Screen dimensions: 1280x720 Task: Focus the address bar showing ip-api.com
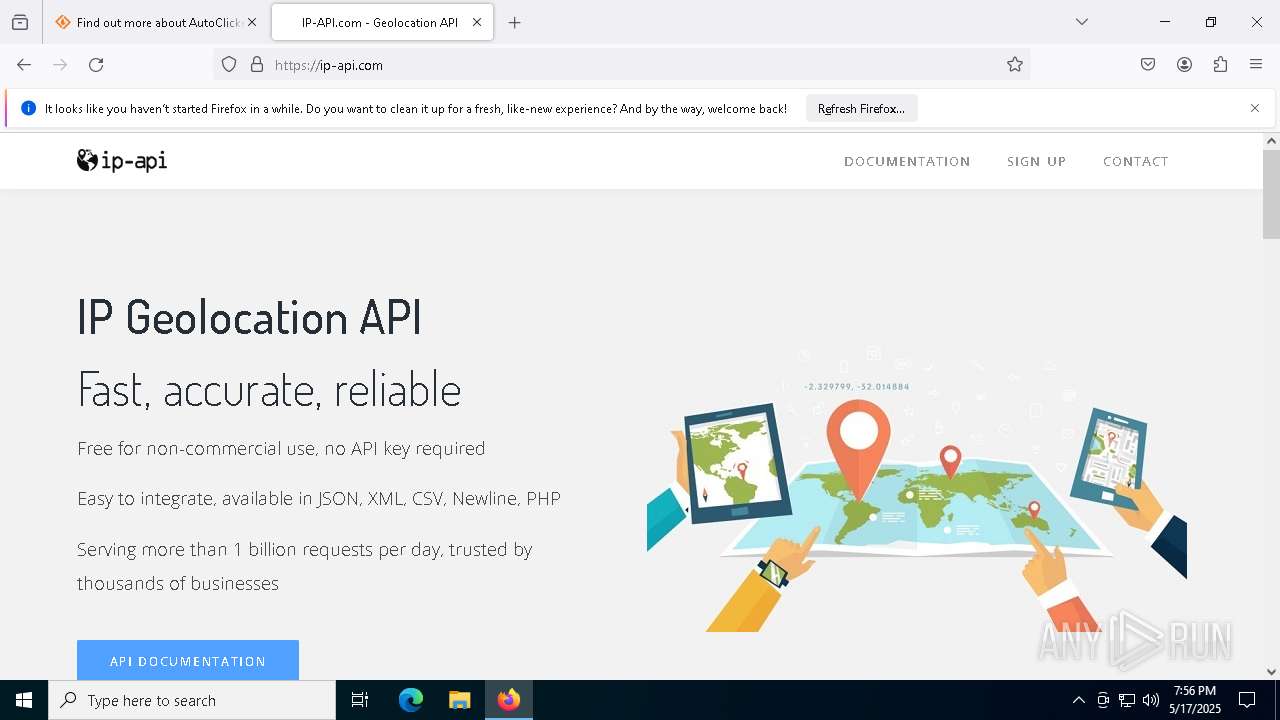point(620,65)
